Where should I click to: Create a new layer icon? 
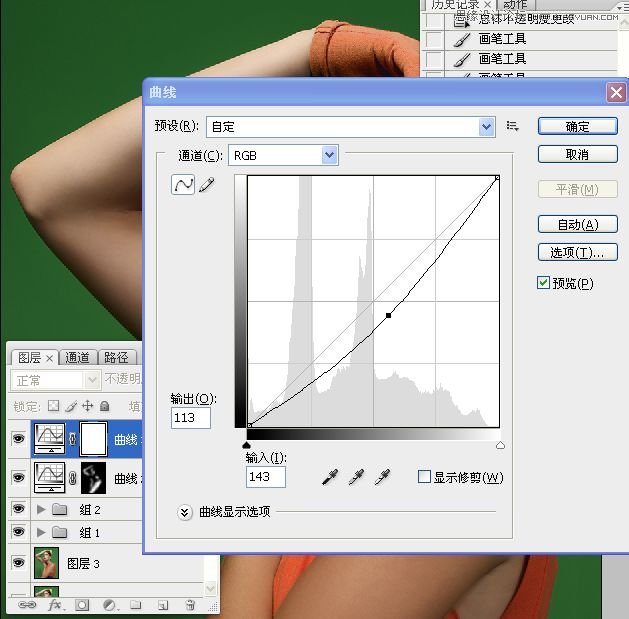pyautogui.click(x=163, y=605)
